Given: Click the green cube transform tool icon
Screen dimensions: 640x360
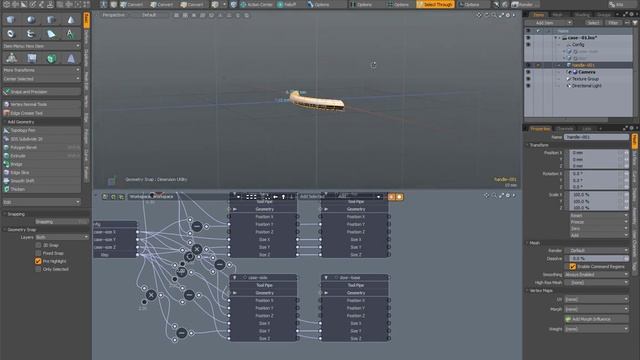Looking at the screenshot, I should [51, 59].
